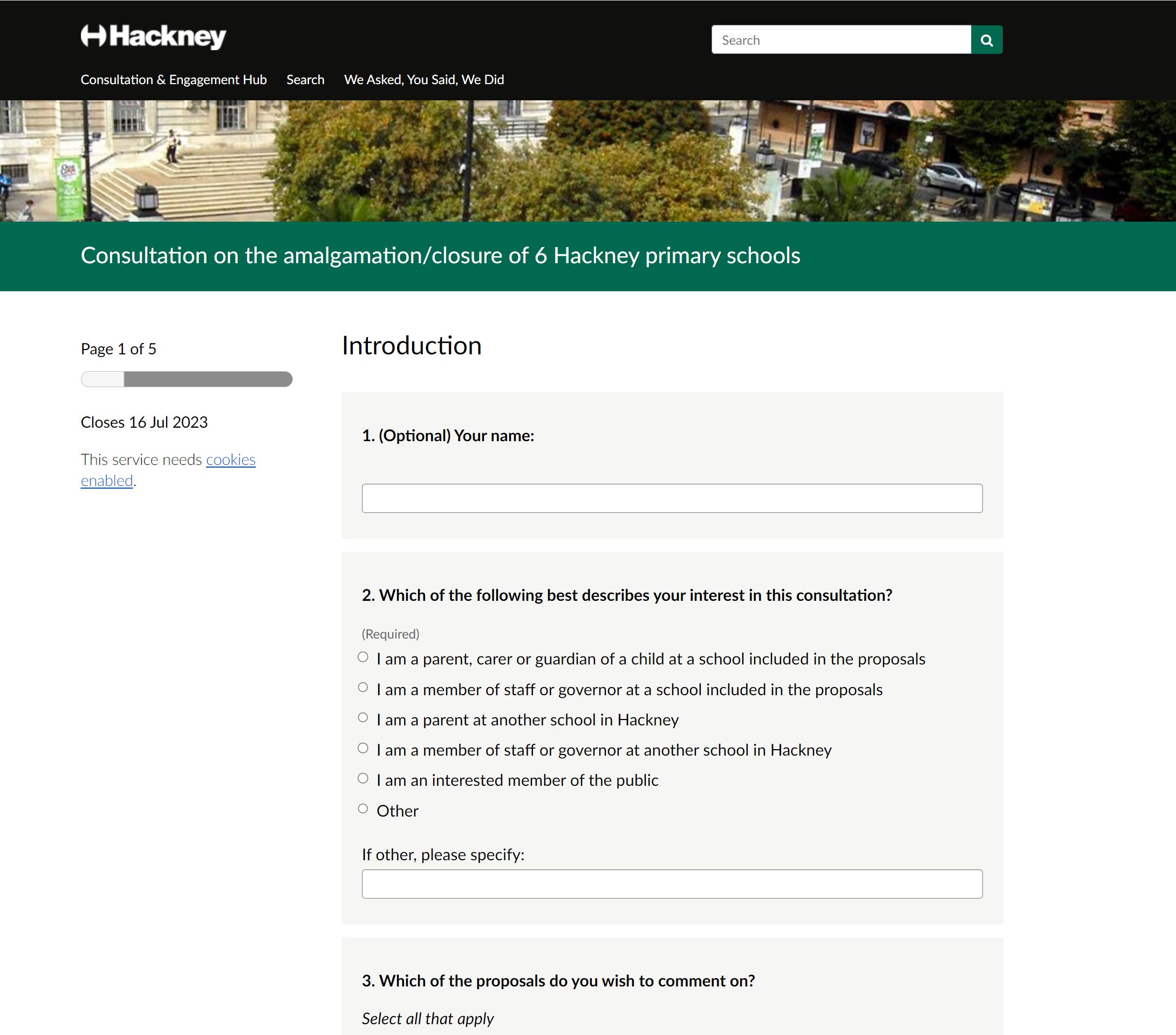Select staff or governor at included school
This screenshot has width=1176, height=1035.
click(x=363, y=688)
